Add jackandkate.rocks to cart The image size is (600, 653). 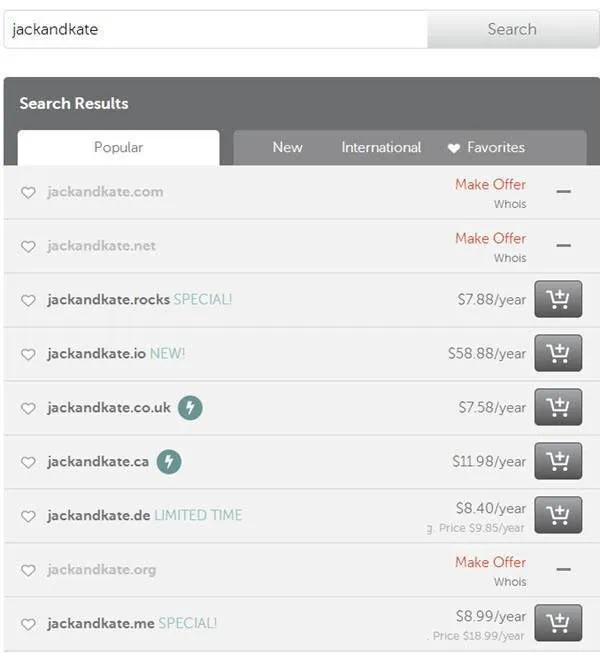pyautogui.click(x=558, y=300)
